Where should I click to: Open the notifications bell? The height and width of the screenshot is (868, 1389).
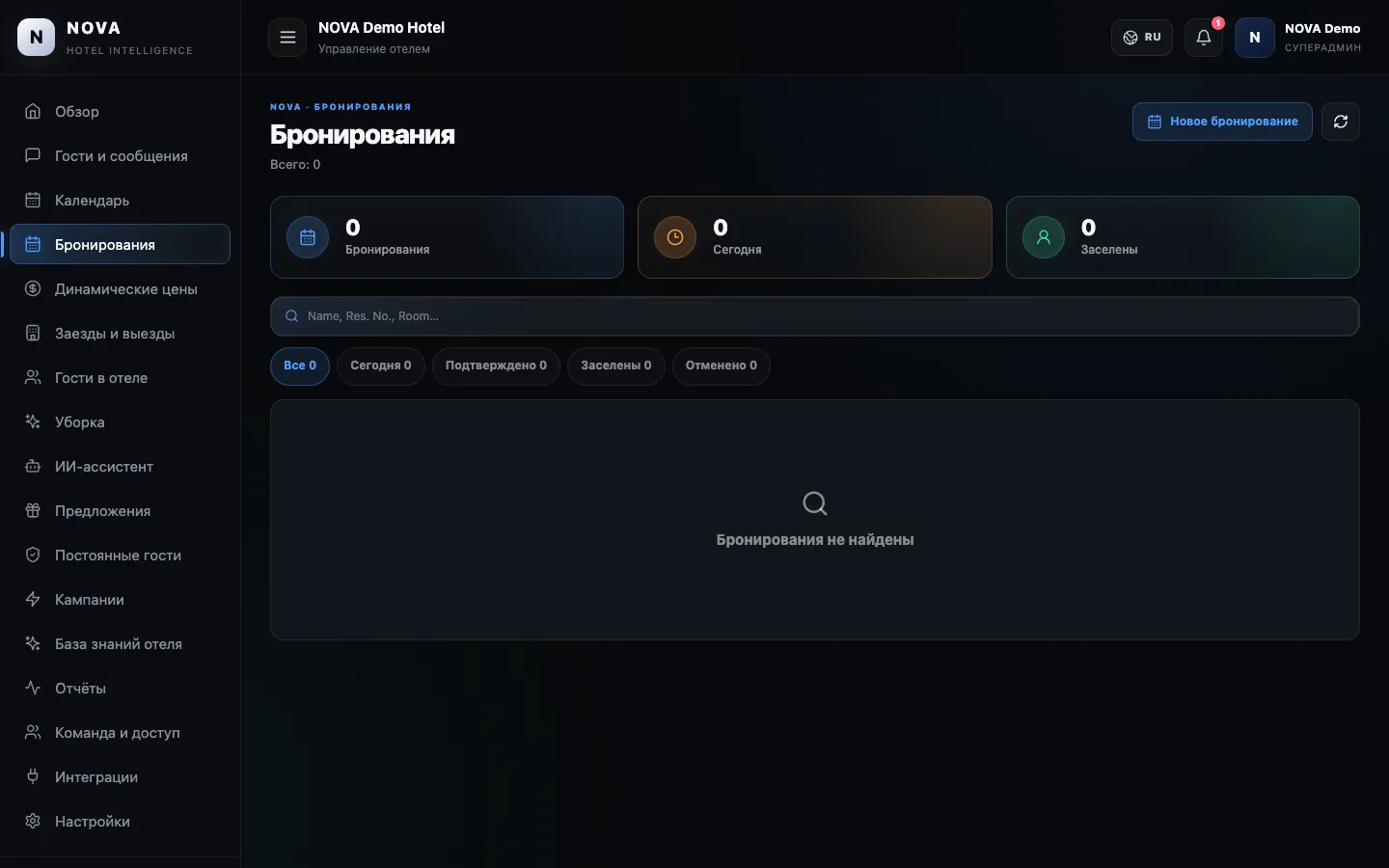(1204, 38)
